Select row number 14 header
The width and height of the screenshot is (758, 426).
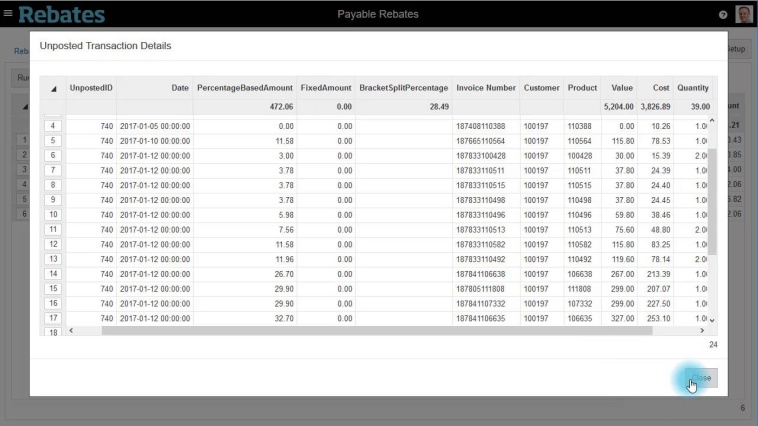[x=53, y=274]
